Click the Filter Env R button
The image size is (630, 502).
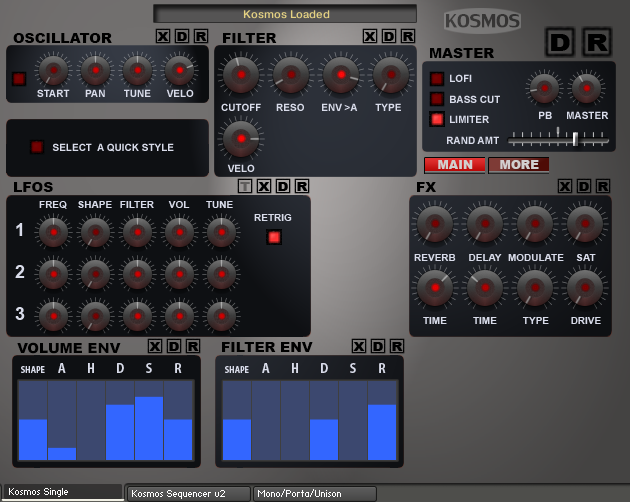[397, 346]
